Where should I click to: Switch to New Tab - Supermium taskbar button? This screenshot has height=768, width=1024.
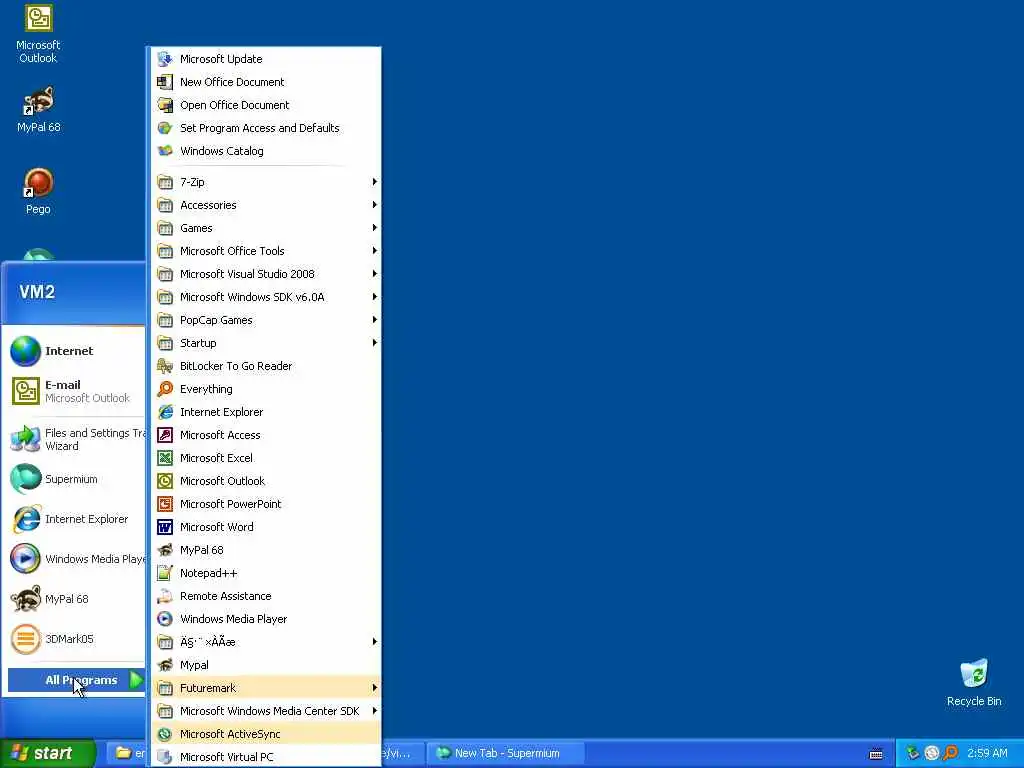pos(505,753)
